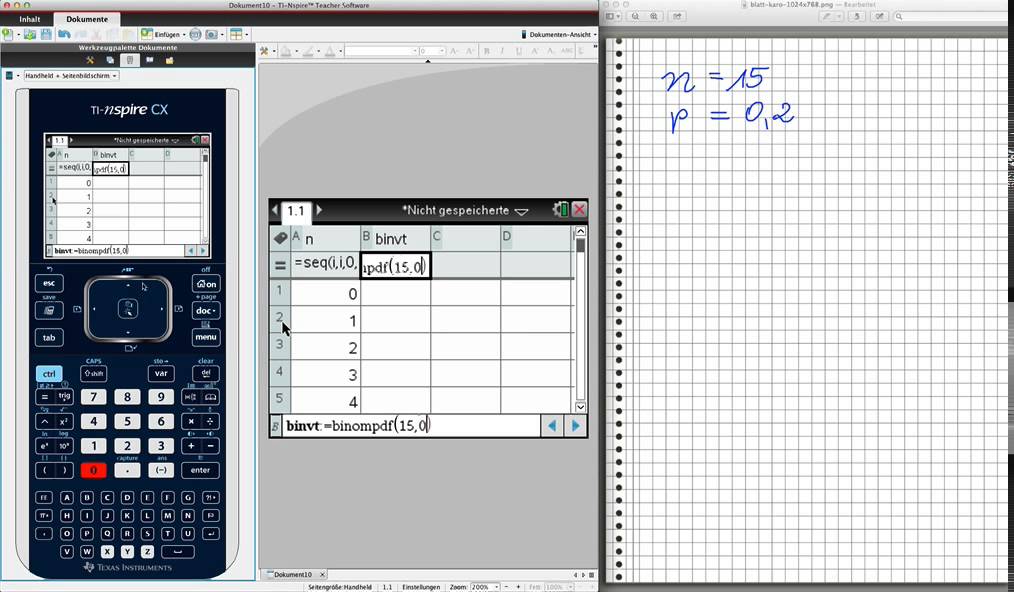Click share icon in Preview window toolbar
Screen dimensions: 1014x592
pyautogui.click(x=677, y=16)
